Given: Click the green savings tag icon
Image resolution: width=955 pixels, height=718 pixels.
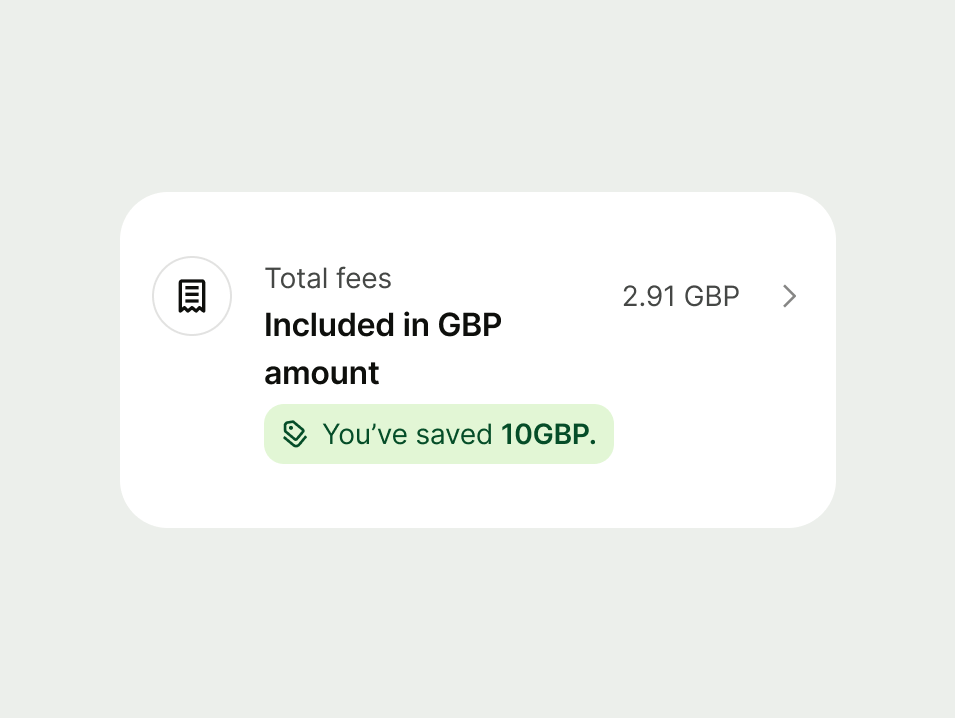Looking at the screenshot, I should coord(294,434).
